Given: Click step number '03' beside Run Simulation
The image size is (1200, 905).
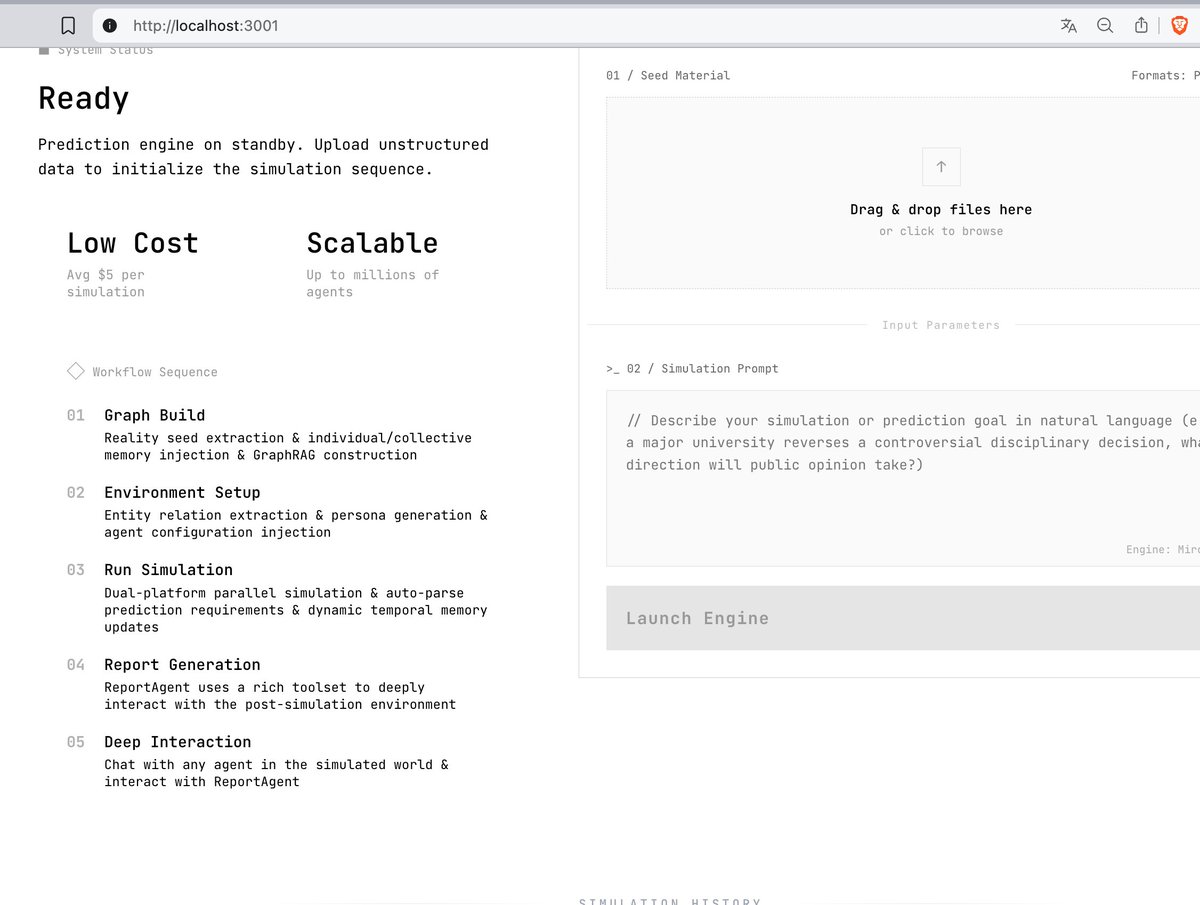Looking at the screenshot, I should click(x=76, y=569).
